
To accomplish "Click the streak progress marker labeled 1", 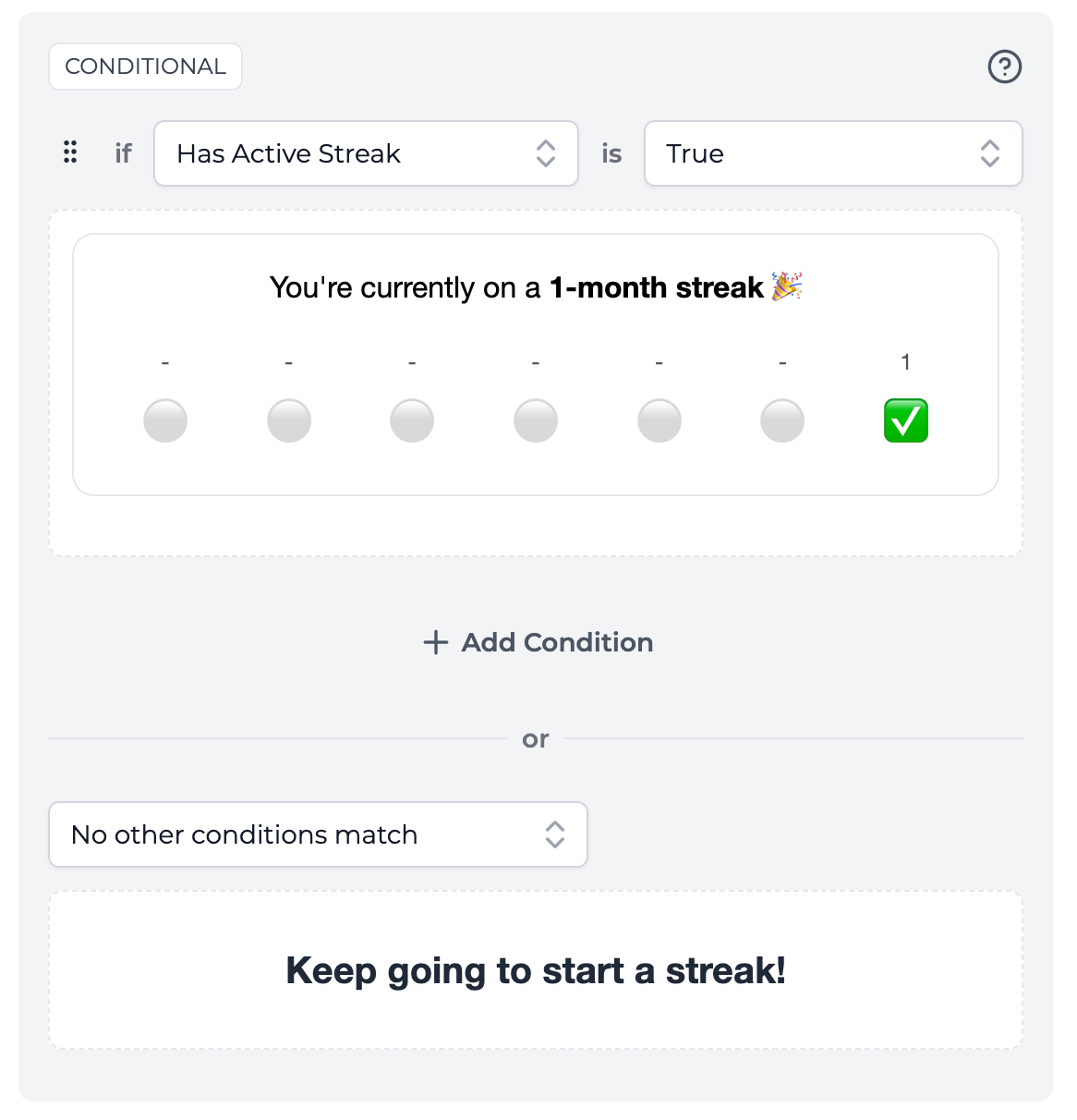I will click(x=905, y=362).
